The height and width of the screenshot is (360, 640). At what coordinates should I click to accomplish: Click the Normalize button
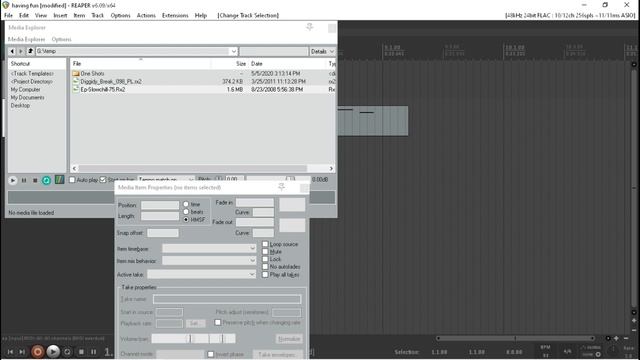[x=289, y=339]
